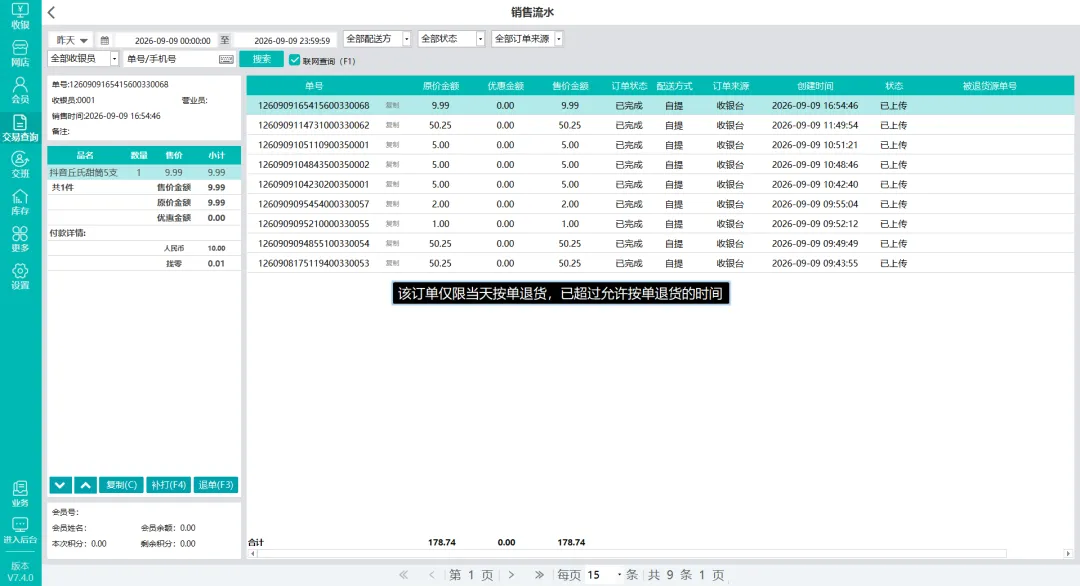This screenshot has height=586, width=1080.
Task: Select item row 抖音丘氏甜筒5支
Action: pyautogui.click(x=144, y=173)
